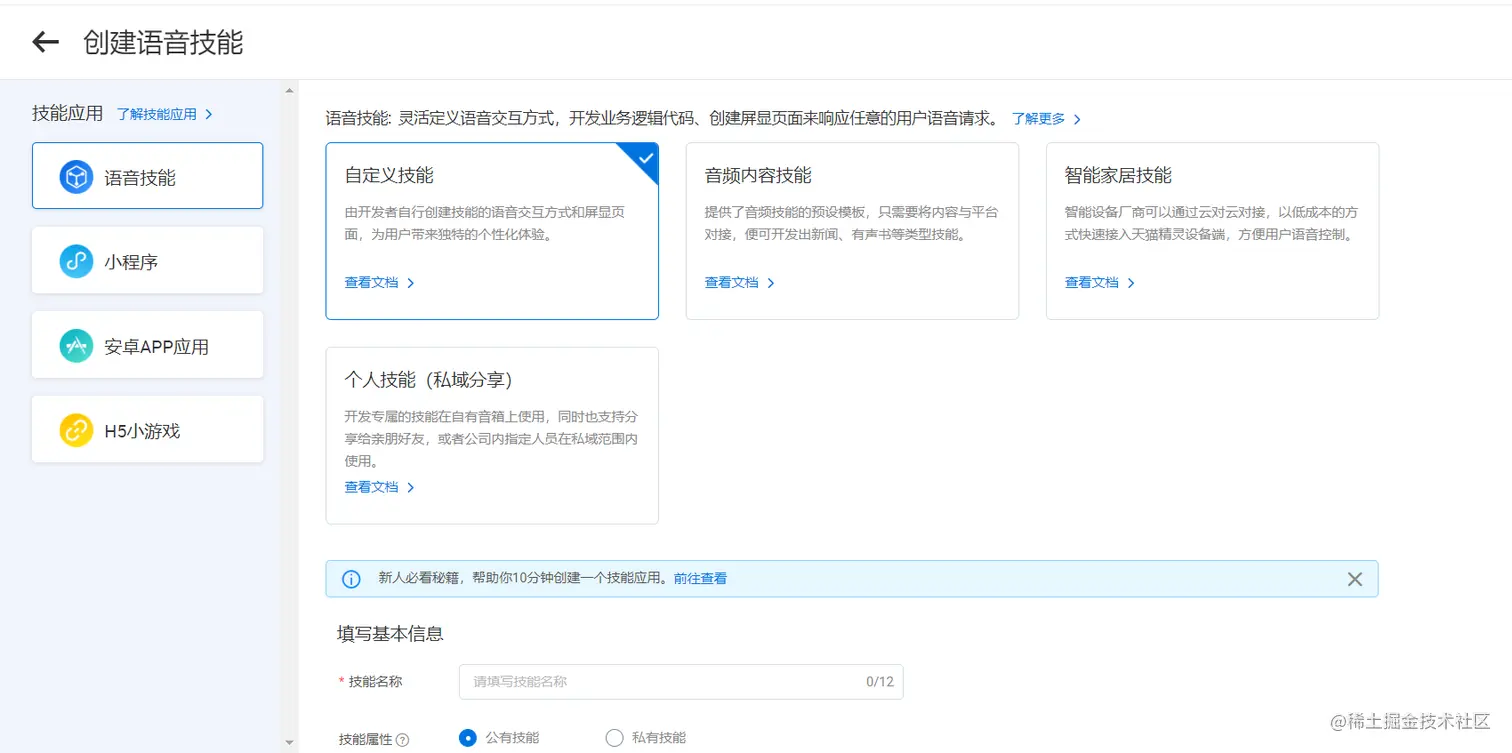Focus the 技能名称 input field
The width and height of the screenshot is (1512, 753).
click(x=681, y=682)
